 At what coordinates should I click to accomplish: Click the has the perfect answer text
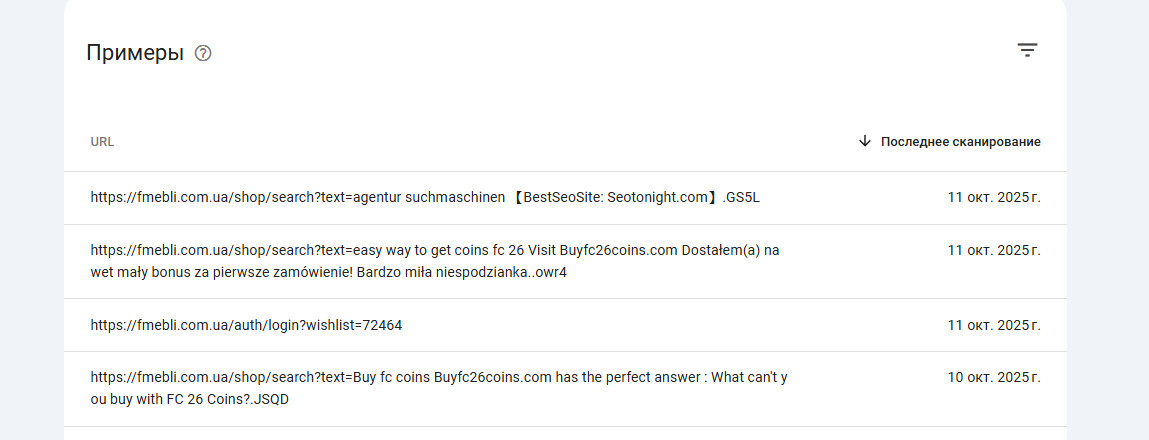[617, 378]
